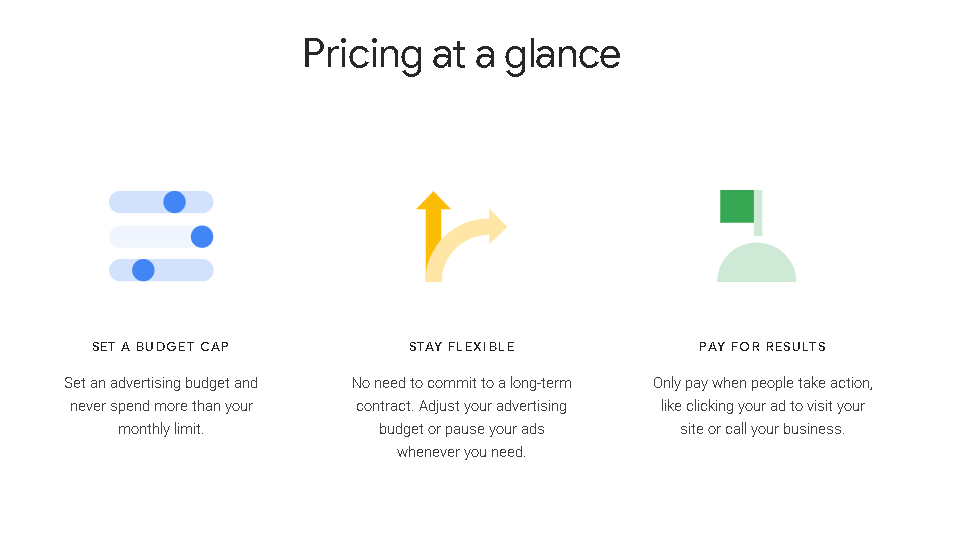
Task: Click the middle slider's light track
Action: pos(161,236)
